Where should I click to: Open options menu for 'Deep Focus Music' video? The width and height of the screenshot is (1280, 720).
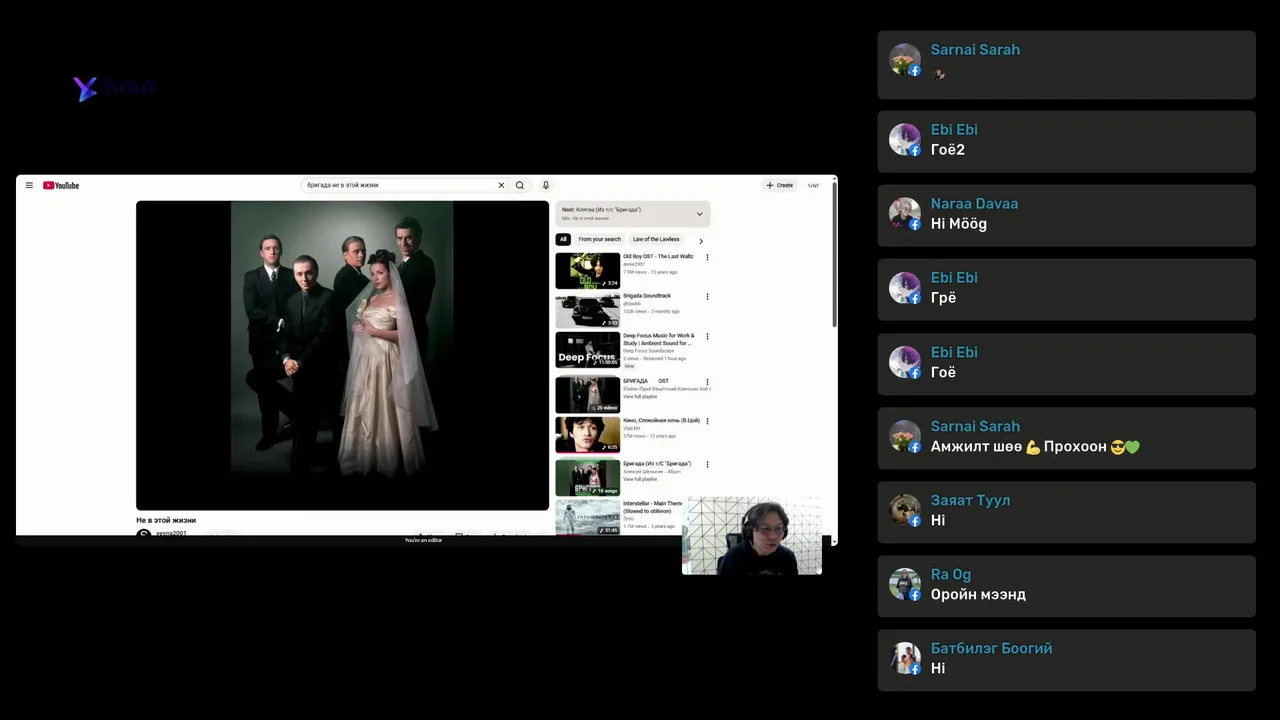coord(707,336)
